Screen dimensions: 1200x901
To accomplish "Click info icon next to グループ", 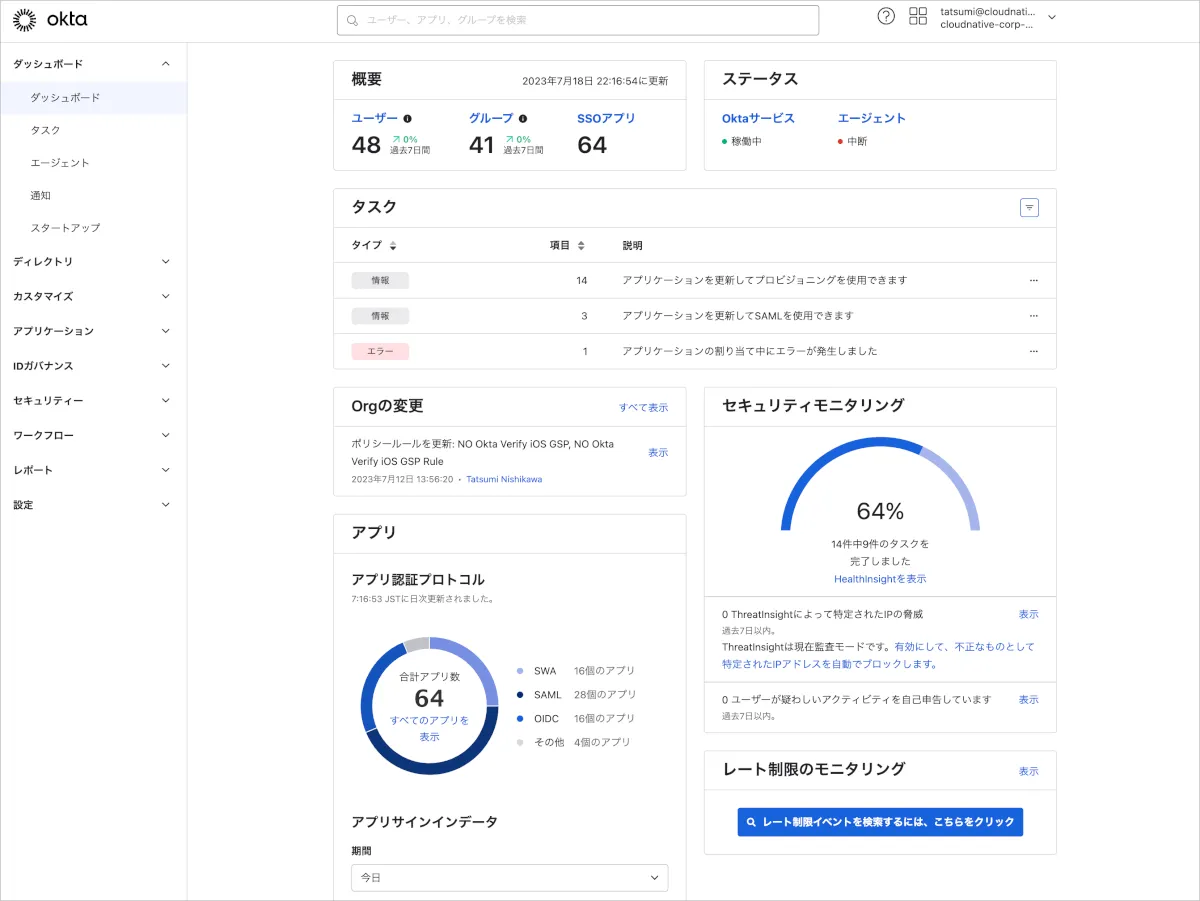I will pos(523,118).
